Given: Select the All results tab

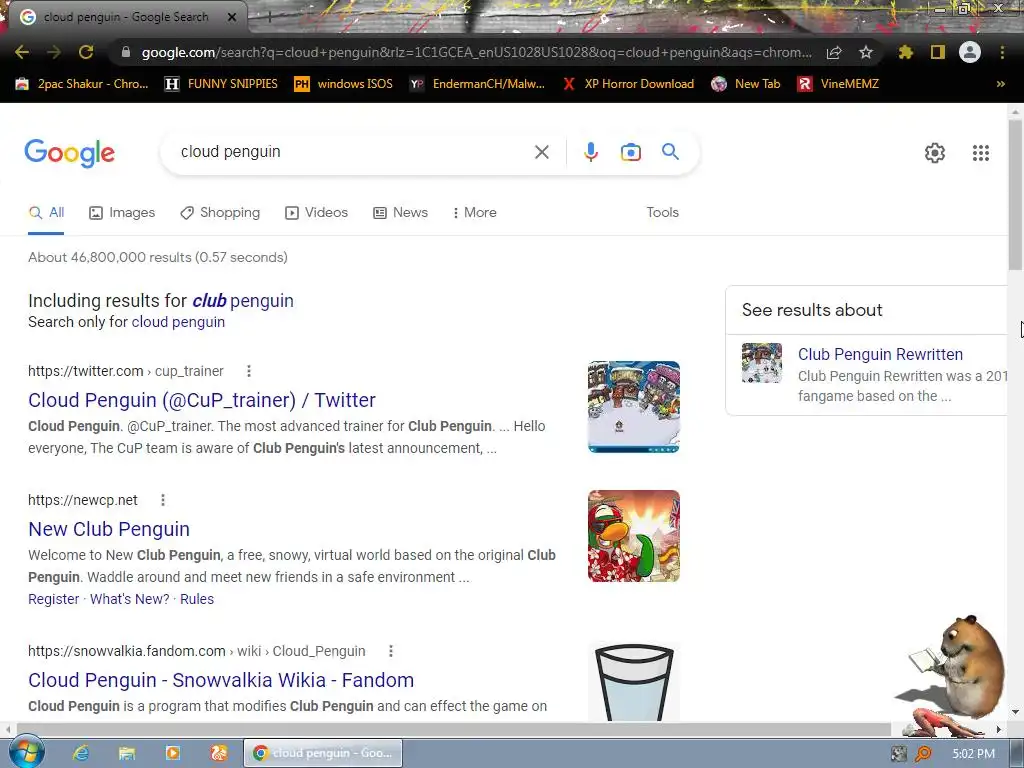Looking at the screenshot, I should coord(46,212).
